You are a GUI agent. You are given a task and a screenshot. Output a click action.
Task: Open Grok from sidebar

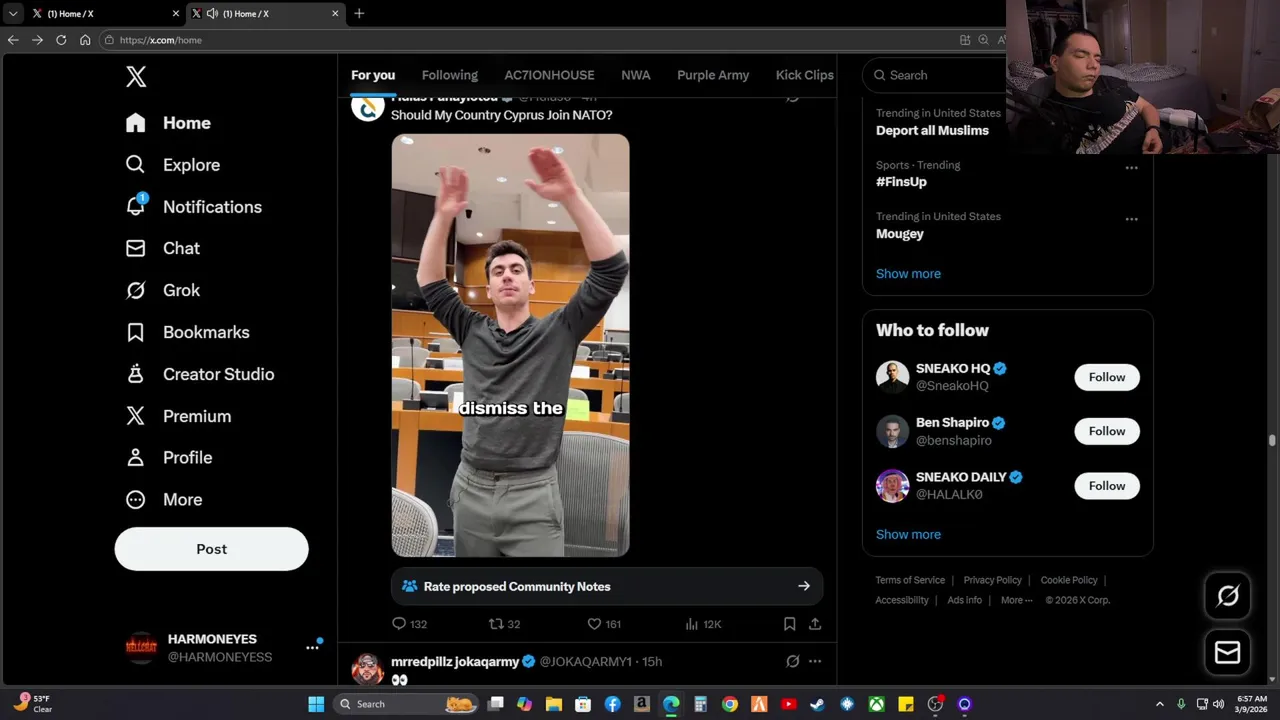click(162, 290)
